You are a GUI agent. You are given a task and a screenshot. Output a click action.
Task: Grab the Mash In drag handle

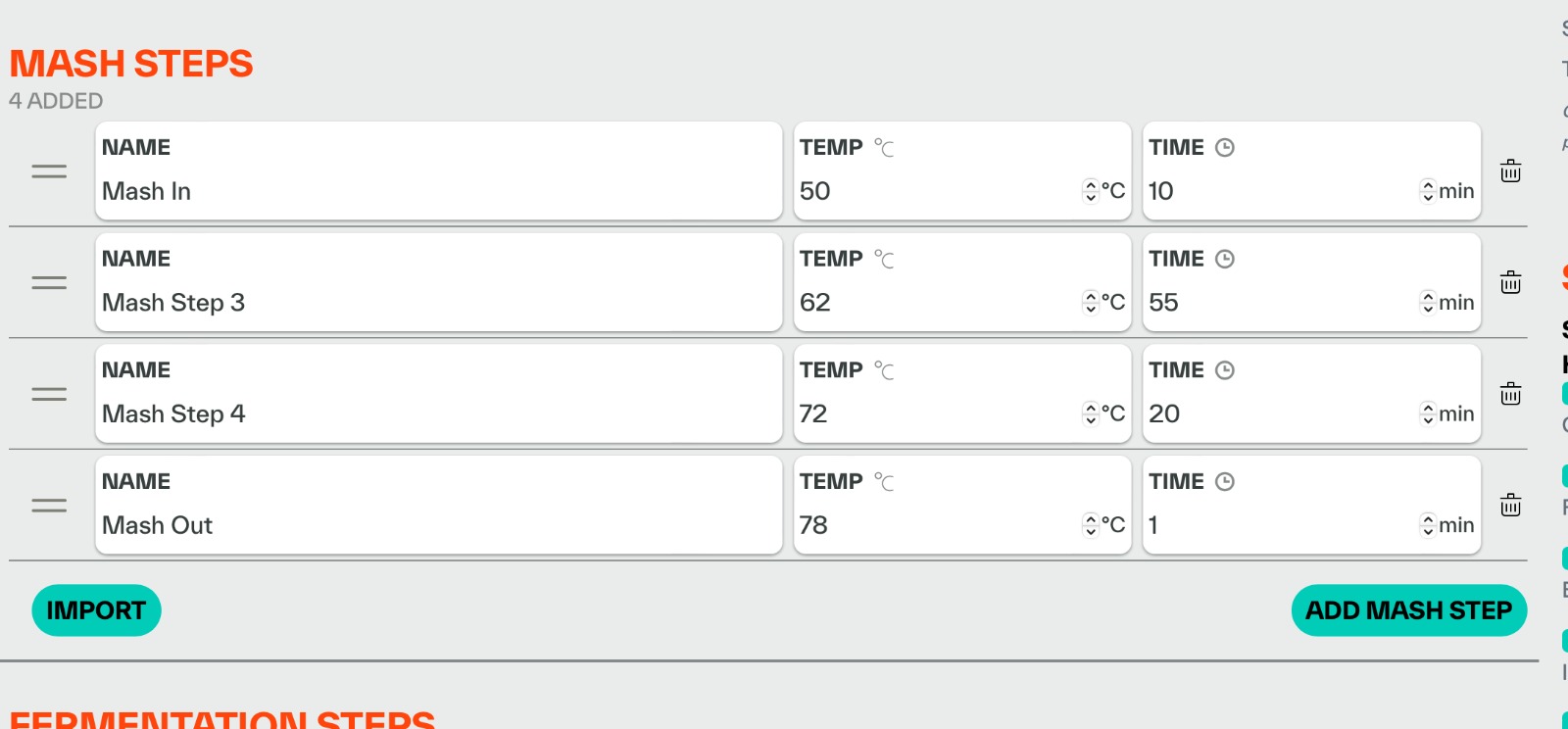pyautogui.click(x=49, y=171)
